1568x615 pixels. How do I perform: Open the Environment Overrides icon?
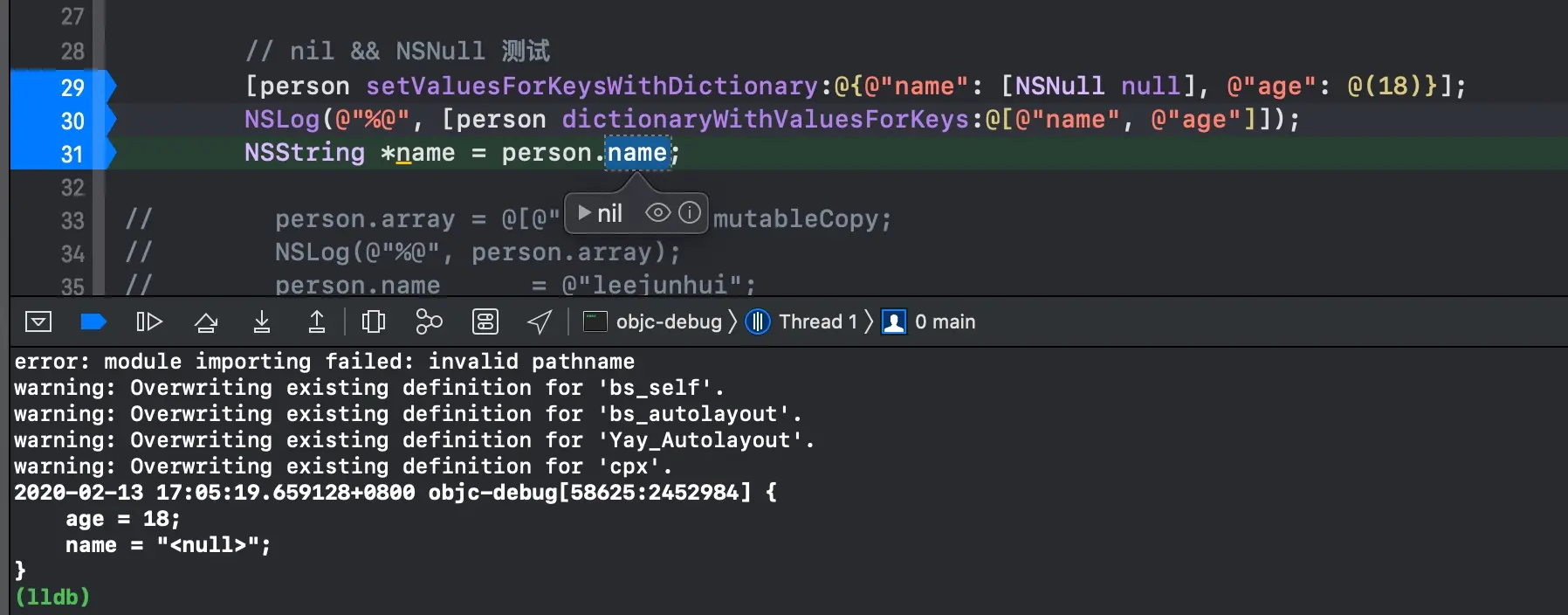tap(485, 322)
